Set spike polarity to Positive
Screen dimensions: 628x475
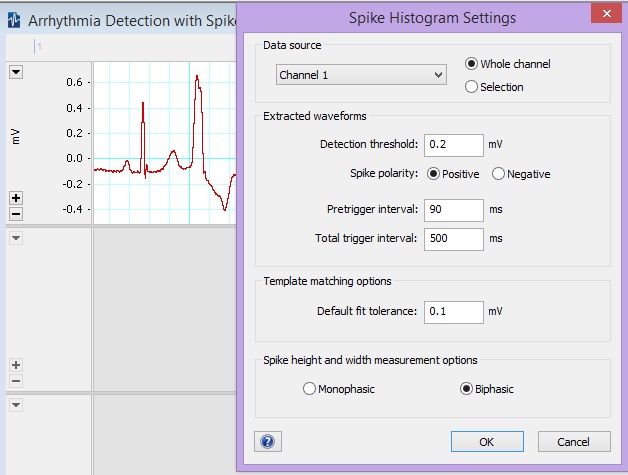[434, 174]
